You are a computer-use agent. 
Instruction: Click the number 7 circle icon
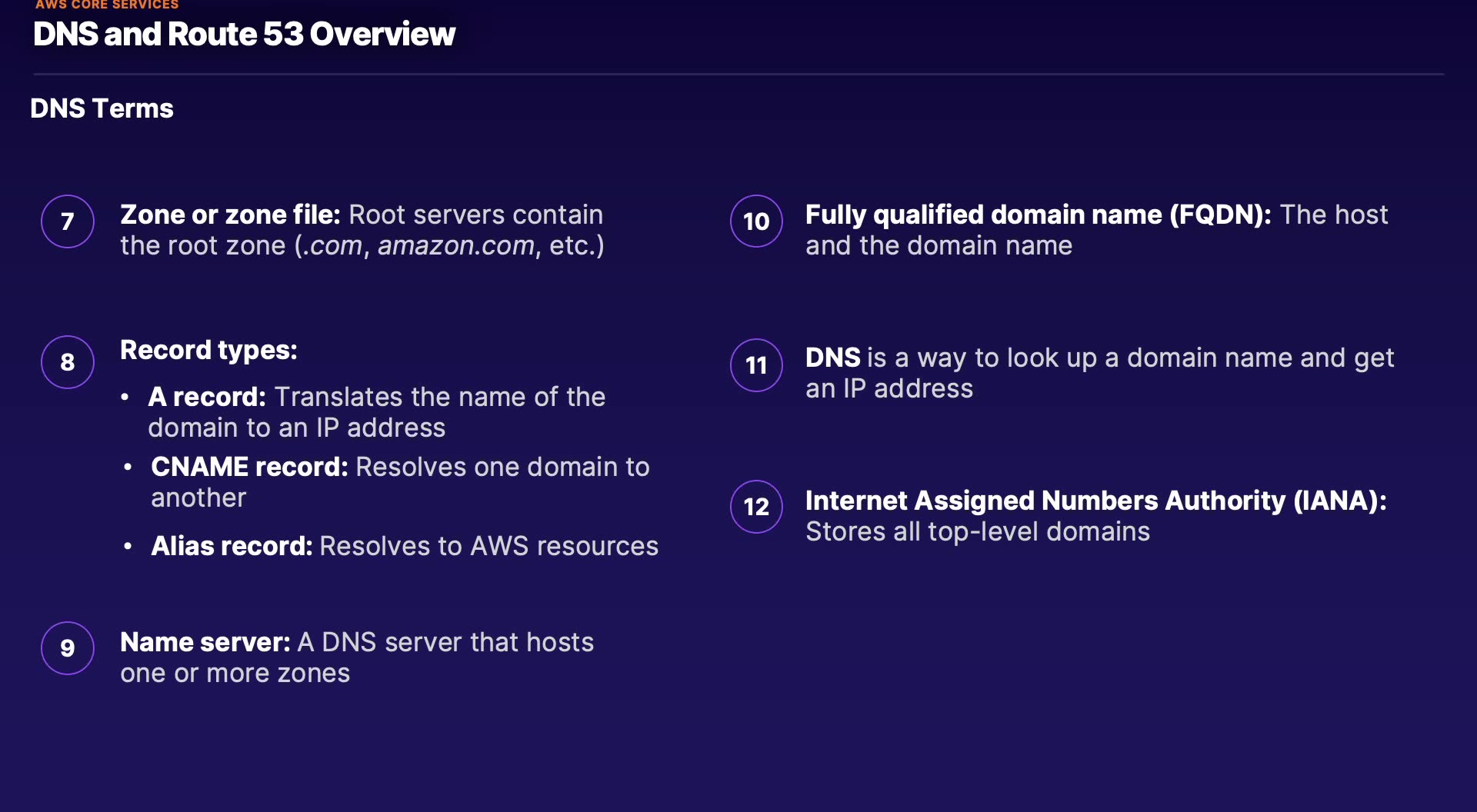pos(68,221)
